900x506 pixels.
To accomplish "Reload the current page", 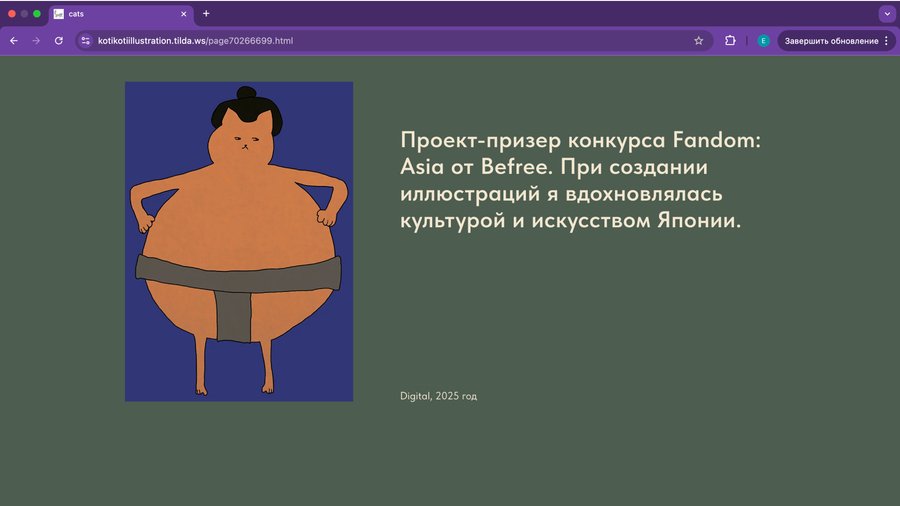I will click(x=59, y=41).
